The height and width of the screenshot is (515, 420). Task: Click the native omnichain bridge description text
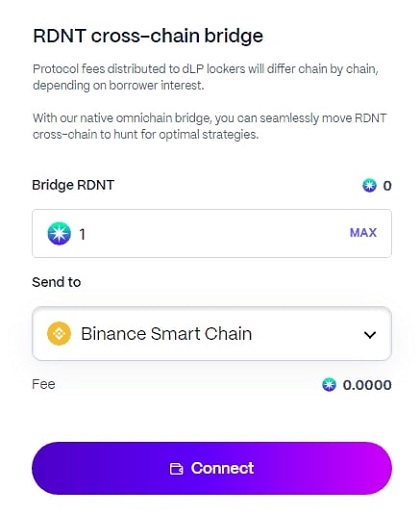[x=210, y=126]
